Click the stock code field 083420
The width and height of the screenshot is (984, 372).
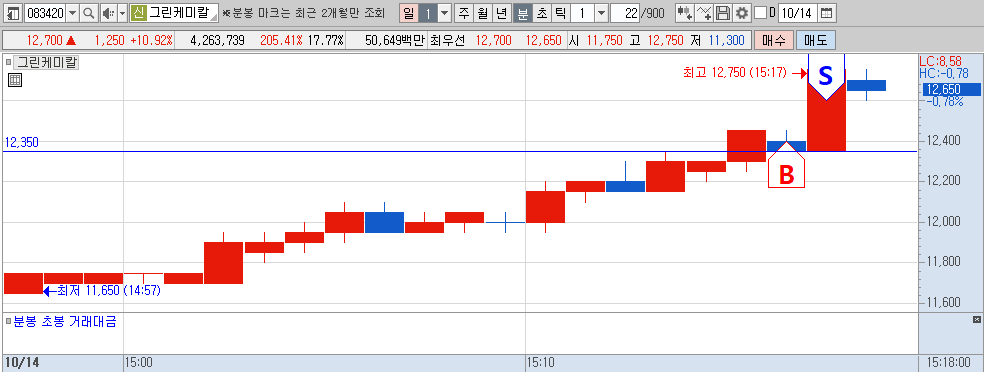click(46, 13)
